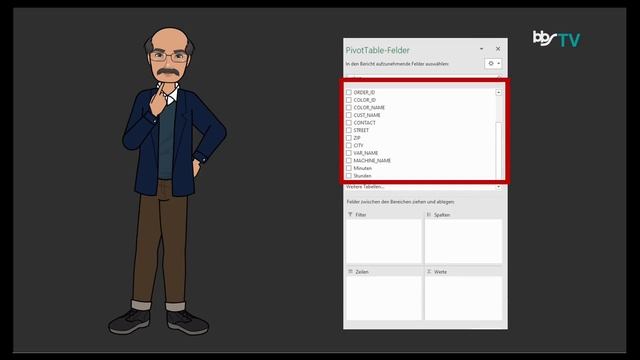Click the Werte area box
The image size is (640, 360).
click(x=463, y=298)
